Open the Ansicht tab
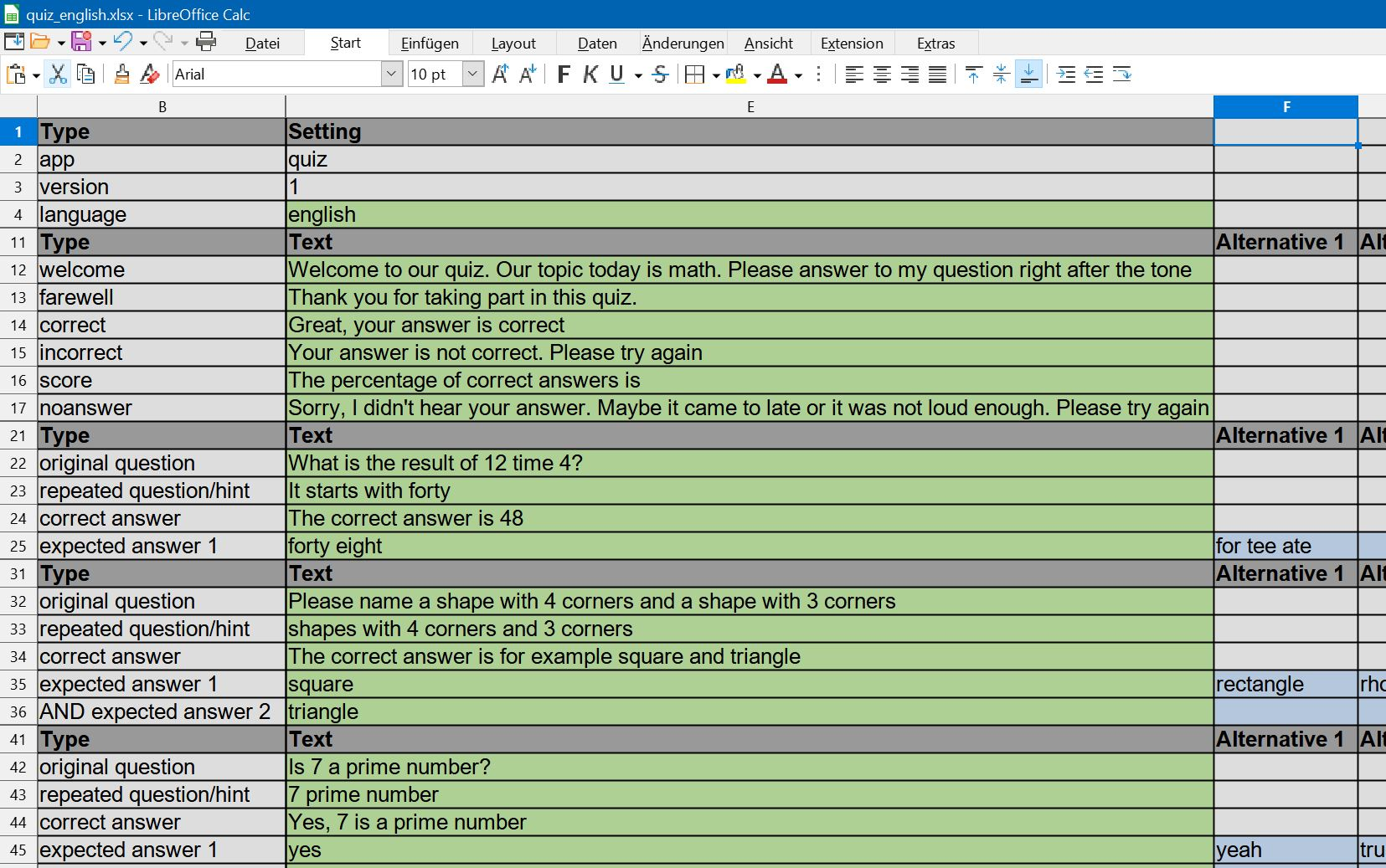 [x=769, y=44]
